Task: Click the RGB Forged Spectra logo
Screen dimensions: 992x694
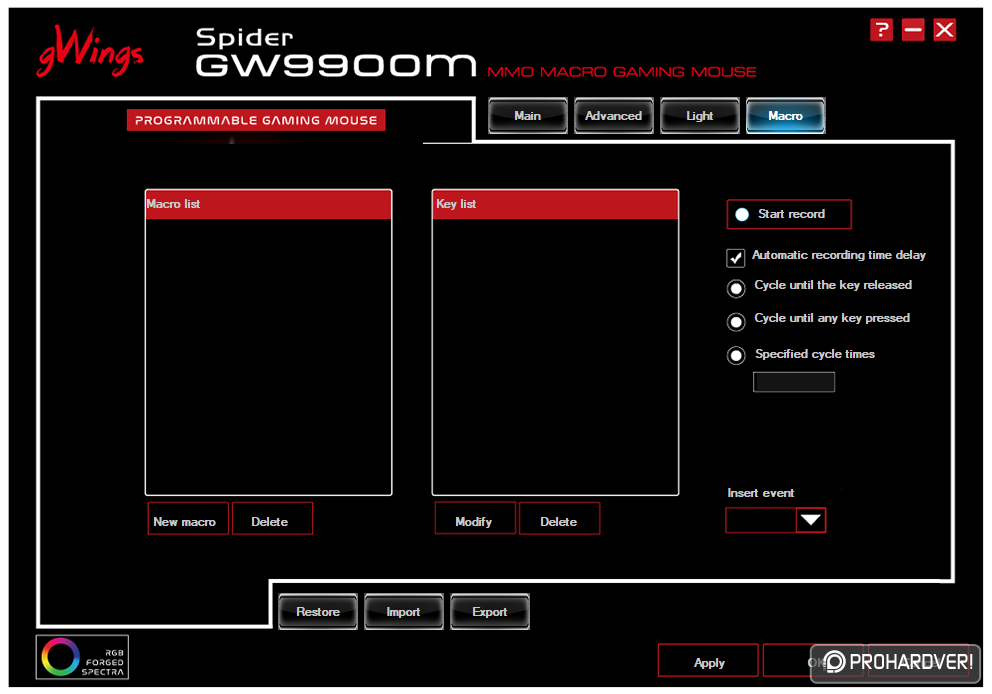Action: [82, 657]
